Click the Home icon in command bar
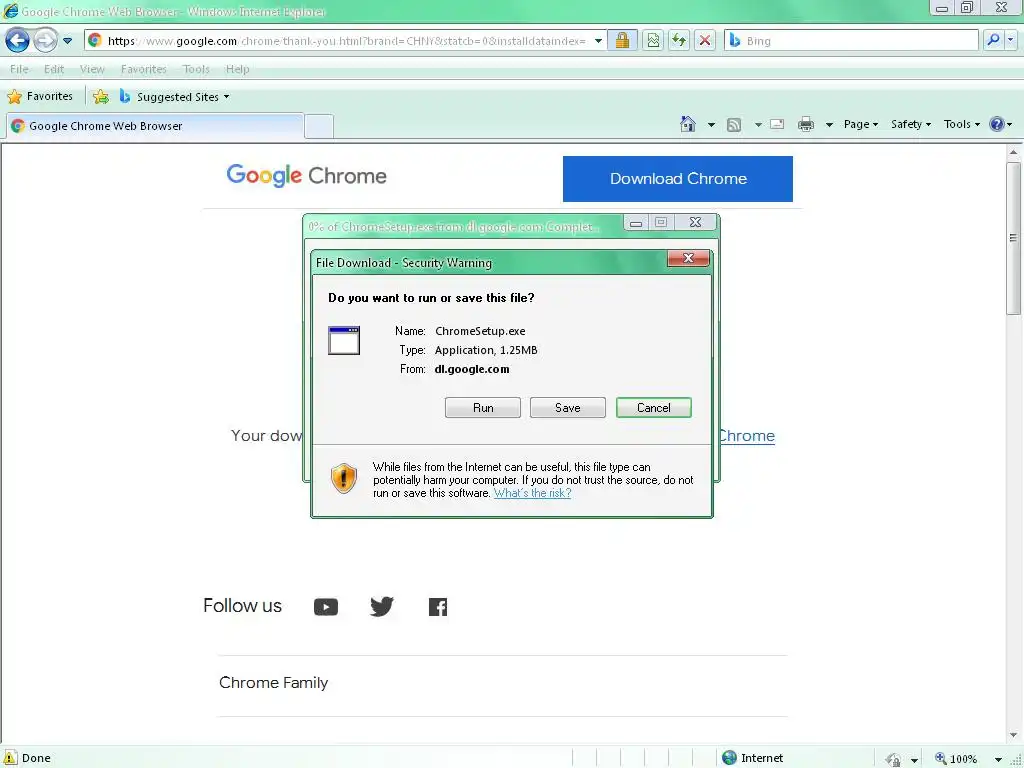This screenshot has height=768, width=1024. point(688,124)
